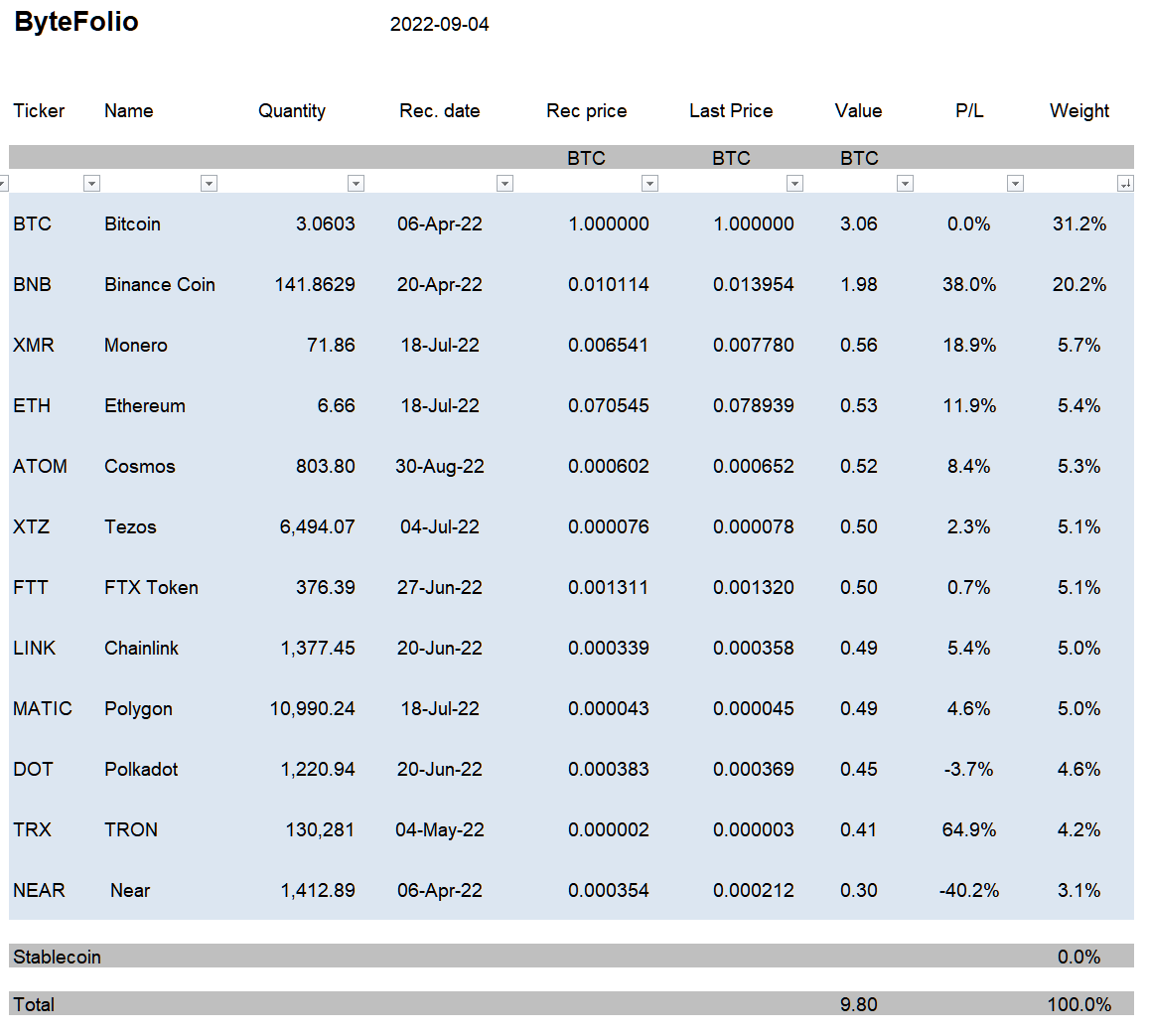Select the Ethereum quantity 6.66
Viewport: 1149px width, 1036px height.
(337, 406)
